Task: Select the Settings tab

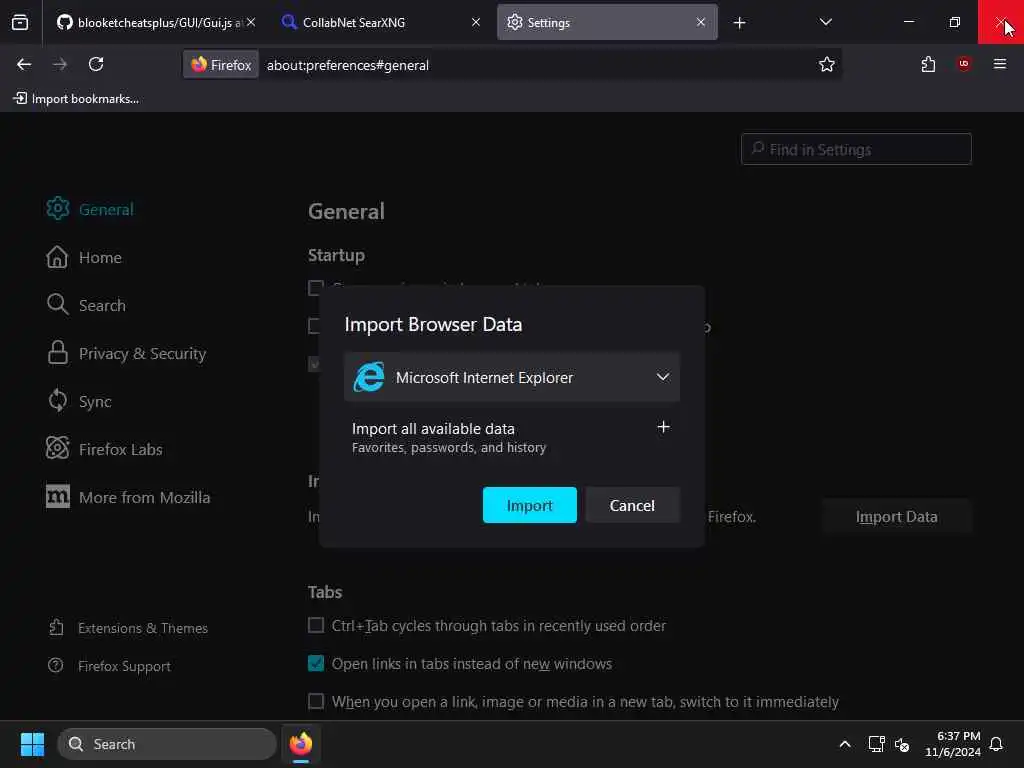Action: pos(607,22)
